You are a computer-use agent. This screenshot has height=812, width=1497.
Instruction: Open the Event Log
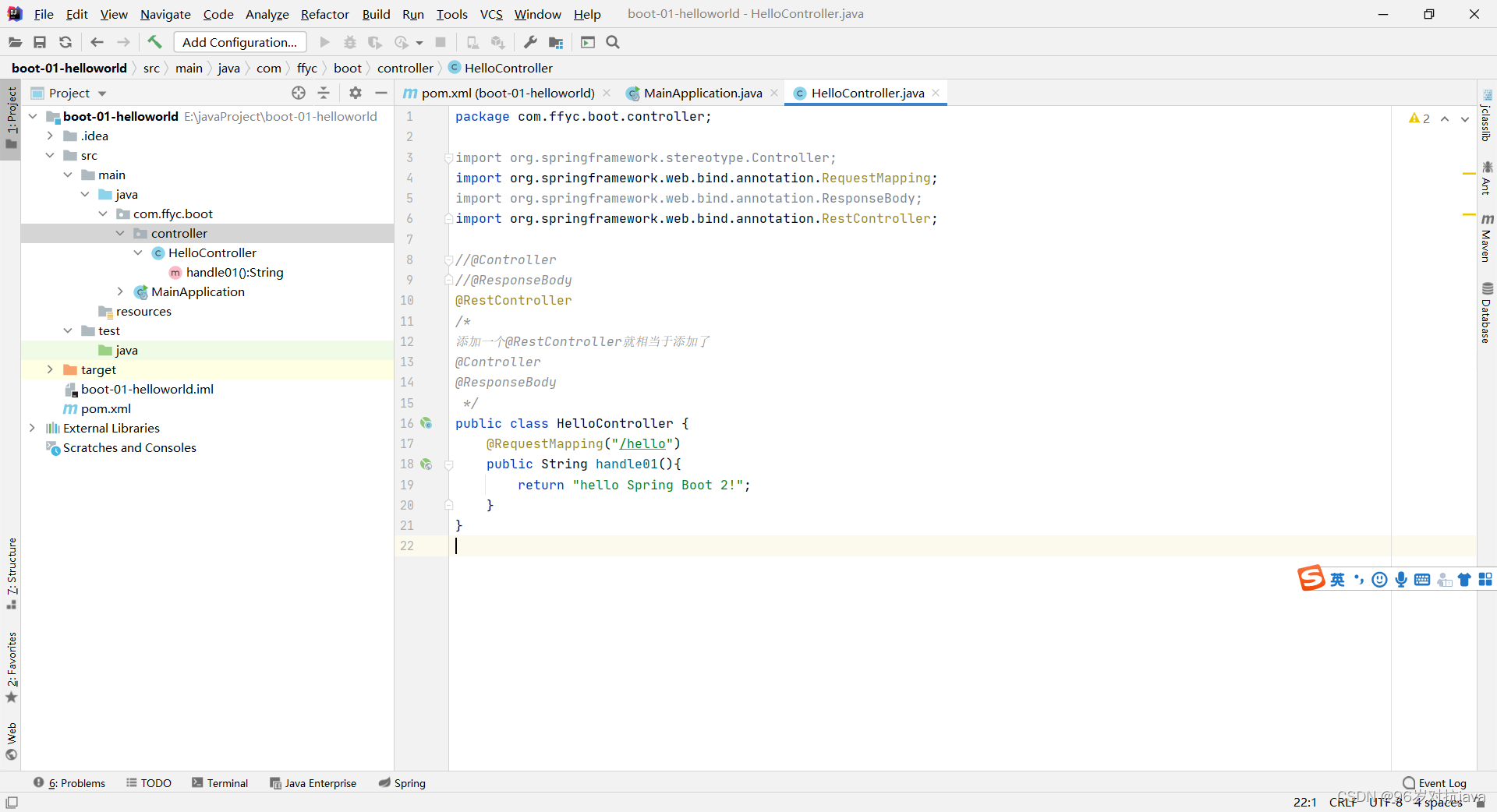[1435, 783]
